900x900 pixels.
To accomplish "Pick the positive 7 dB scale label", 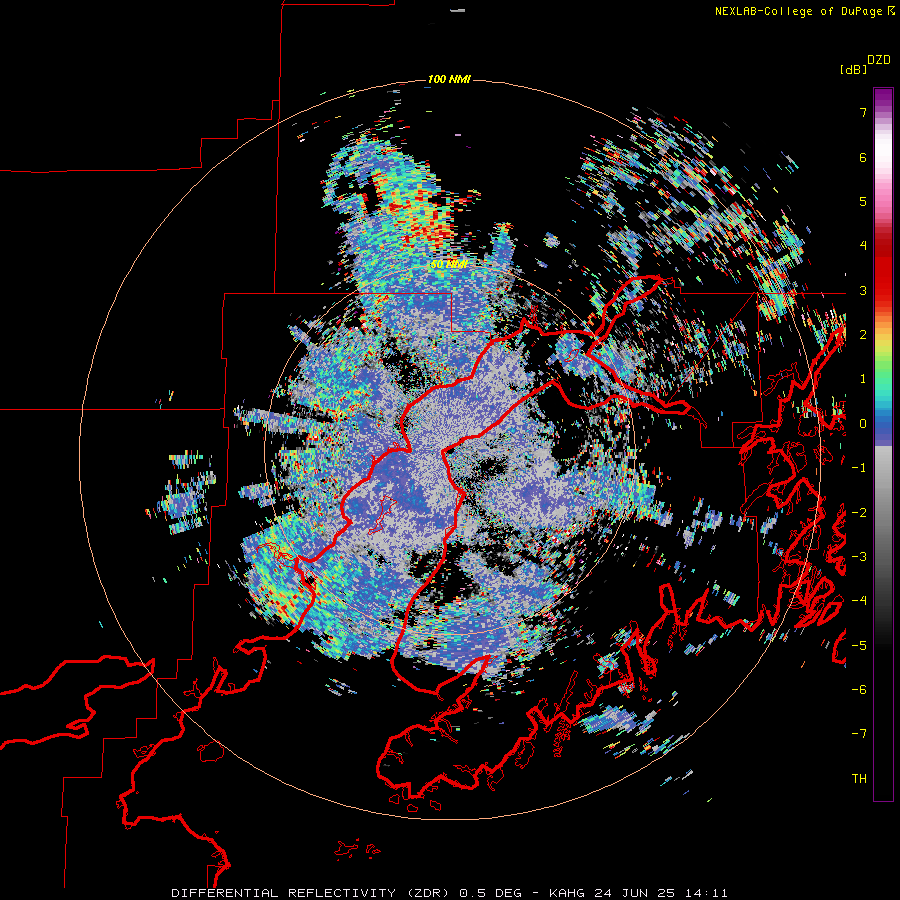I will (863, 112).
